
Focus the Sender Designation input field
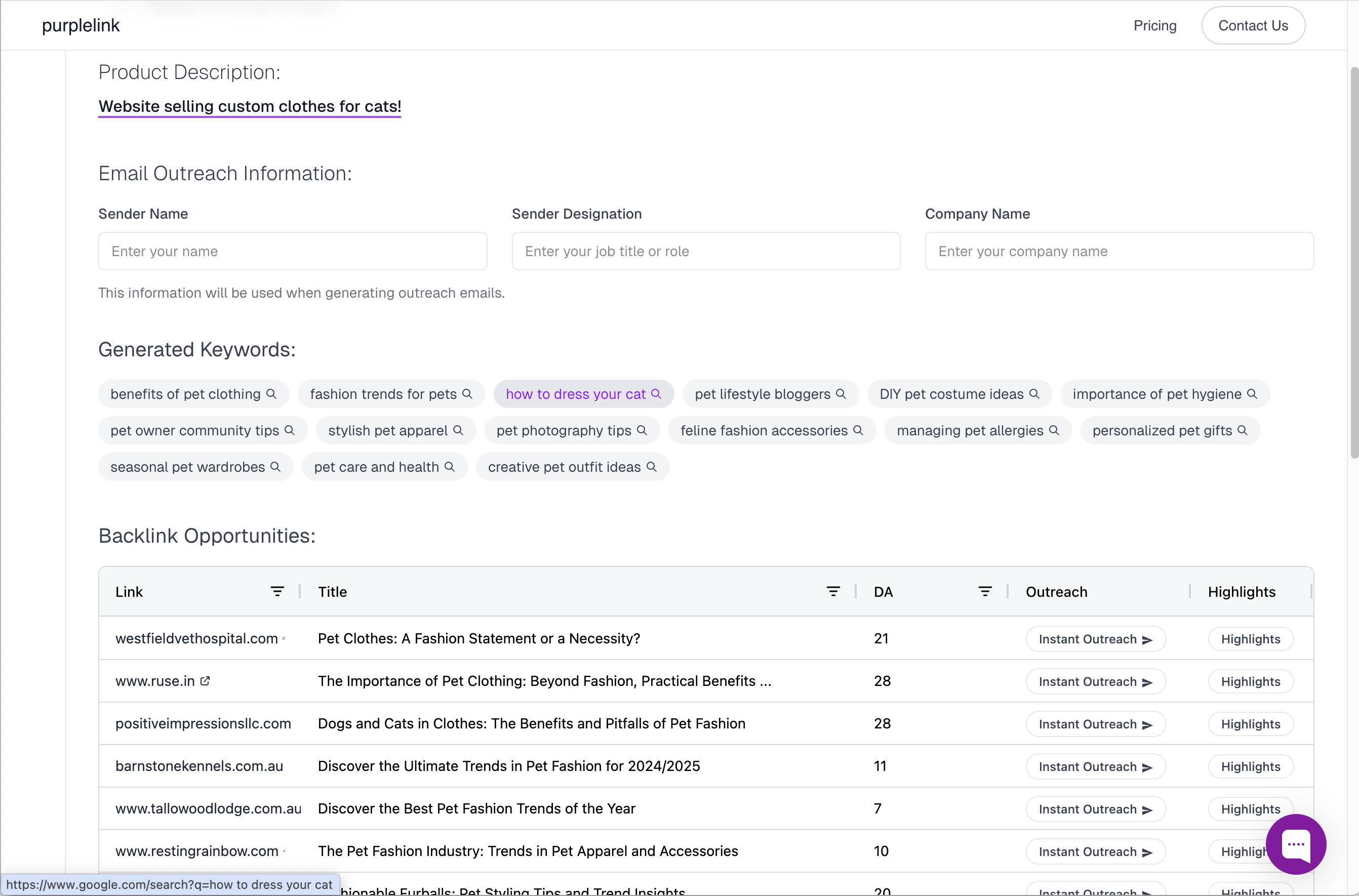tap(706, 251)
